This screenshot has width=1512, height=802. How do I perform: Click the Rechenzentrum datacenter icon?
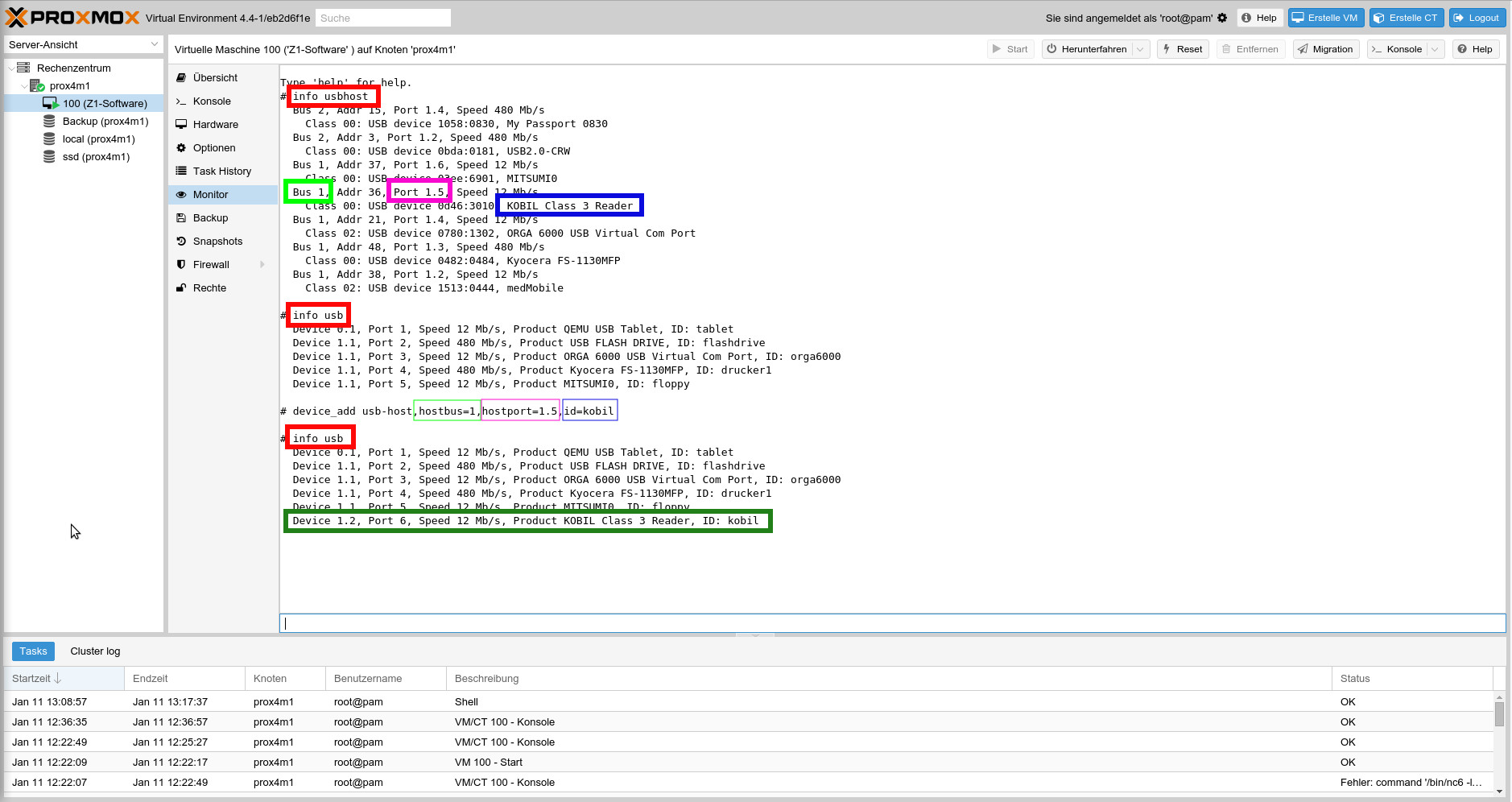[x=23, y=68]
